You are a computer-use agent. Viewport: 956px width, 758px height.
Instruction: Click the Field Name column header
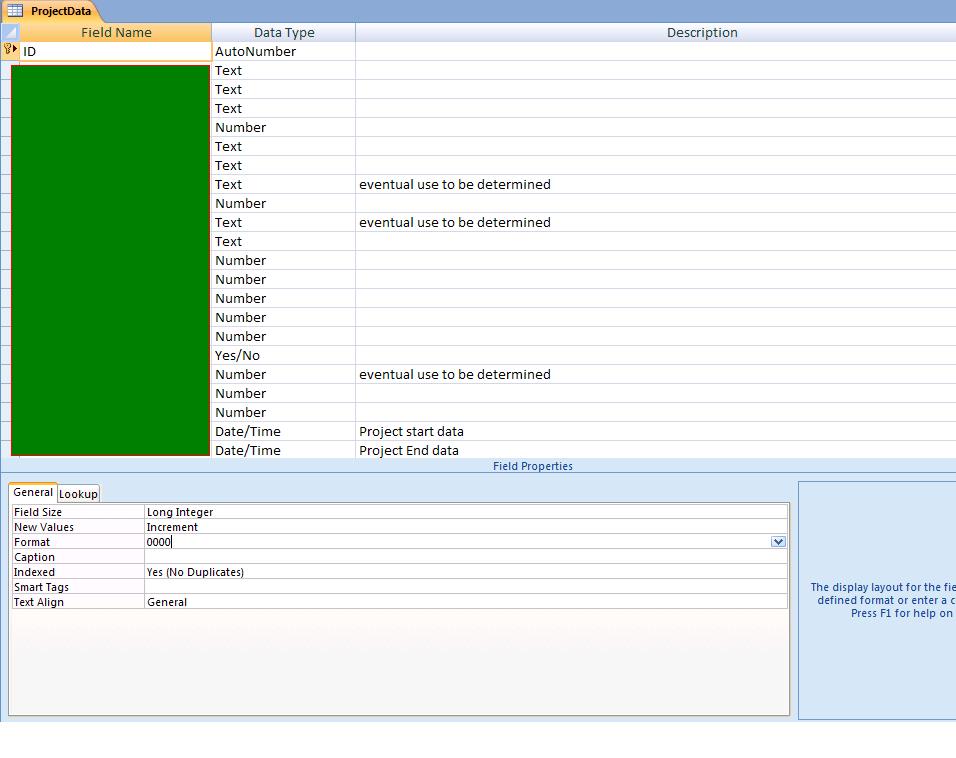tap(116, 32)
